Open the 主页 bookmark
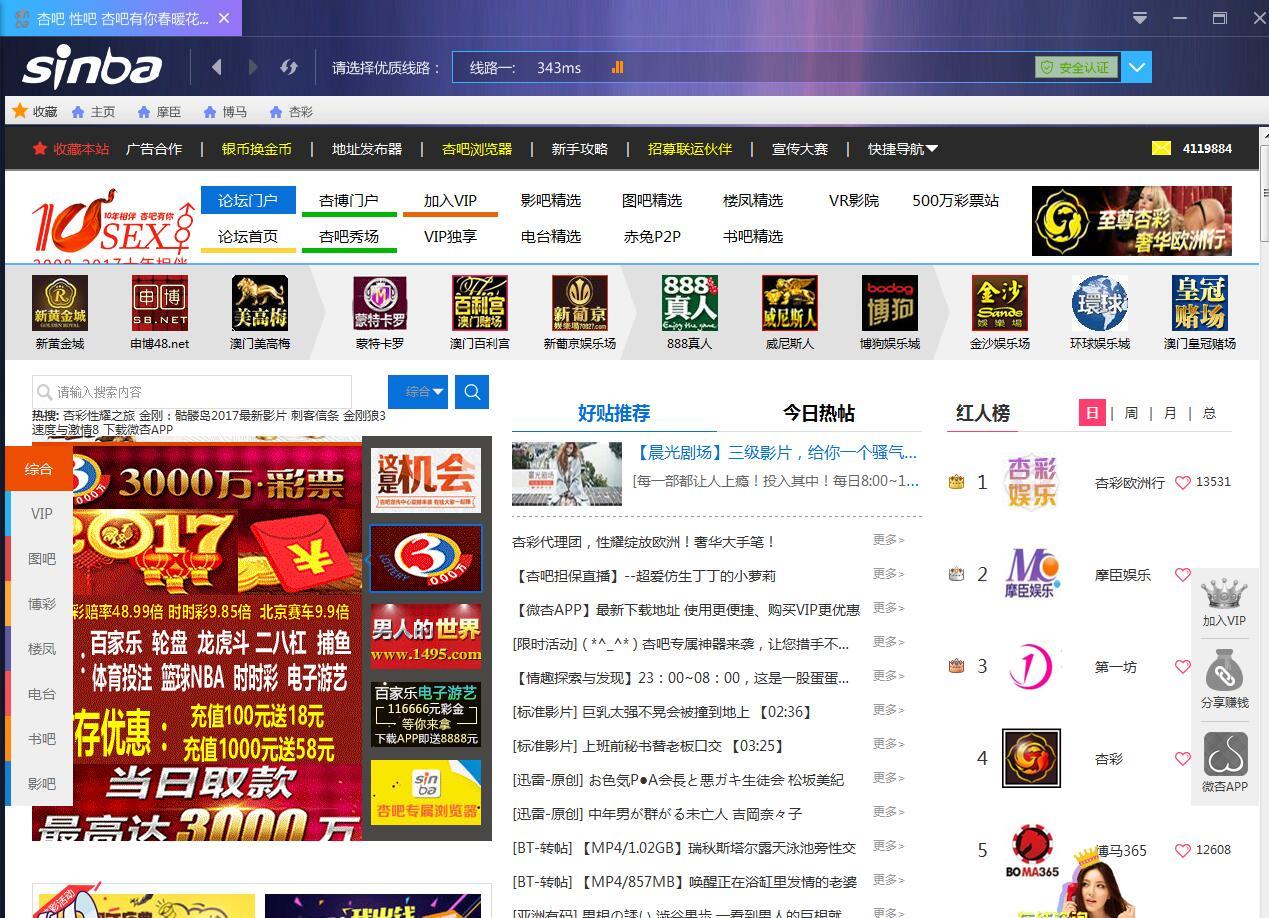Screen dimensions: 1269x918 coord(93,112)
